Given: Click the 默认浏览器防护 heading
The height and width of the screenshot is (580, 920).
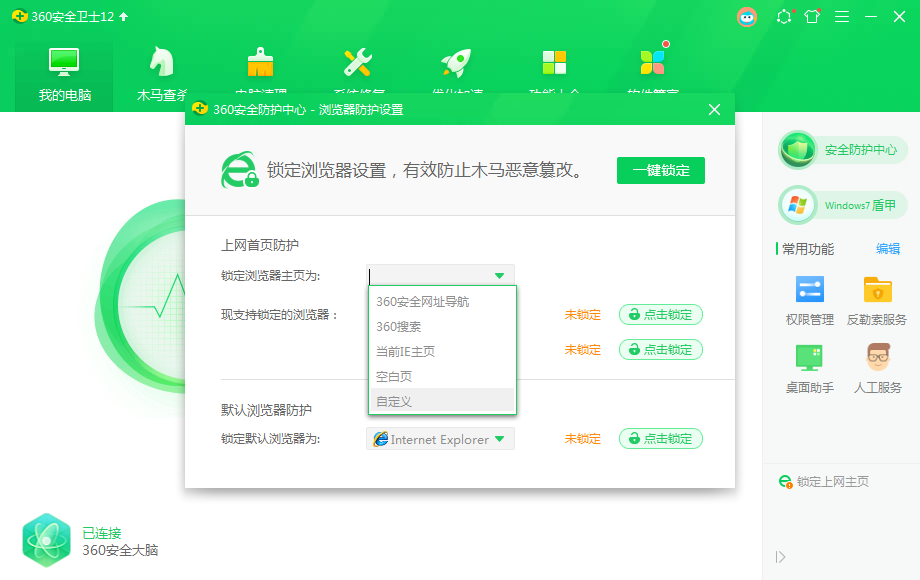Looking at the screenshot, I should 266,410.
